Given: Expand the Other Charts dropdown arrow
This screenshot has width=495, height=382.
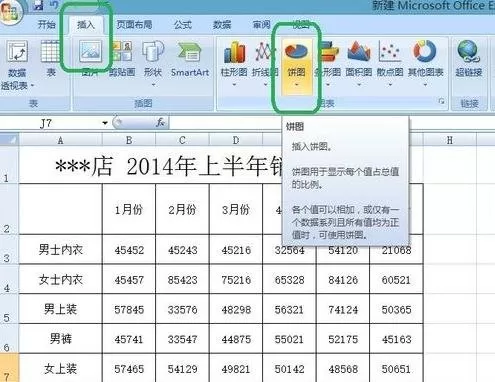Looking at the screenshot, I should click(x=425, y=85).
